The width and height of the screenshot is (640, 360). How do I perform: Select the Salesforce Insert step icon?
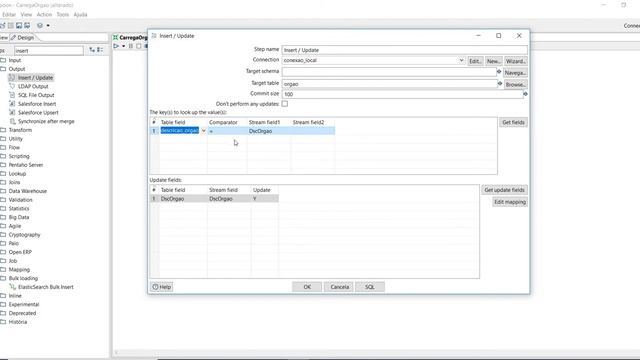12,104
